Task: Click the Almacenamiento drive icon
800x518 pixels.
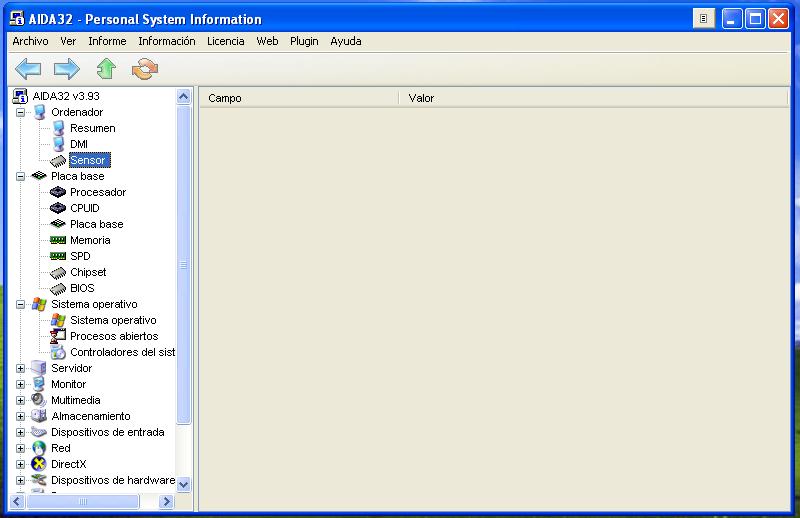Action: point(39,416)
